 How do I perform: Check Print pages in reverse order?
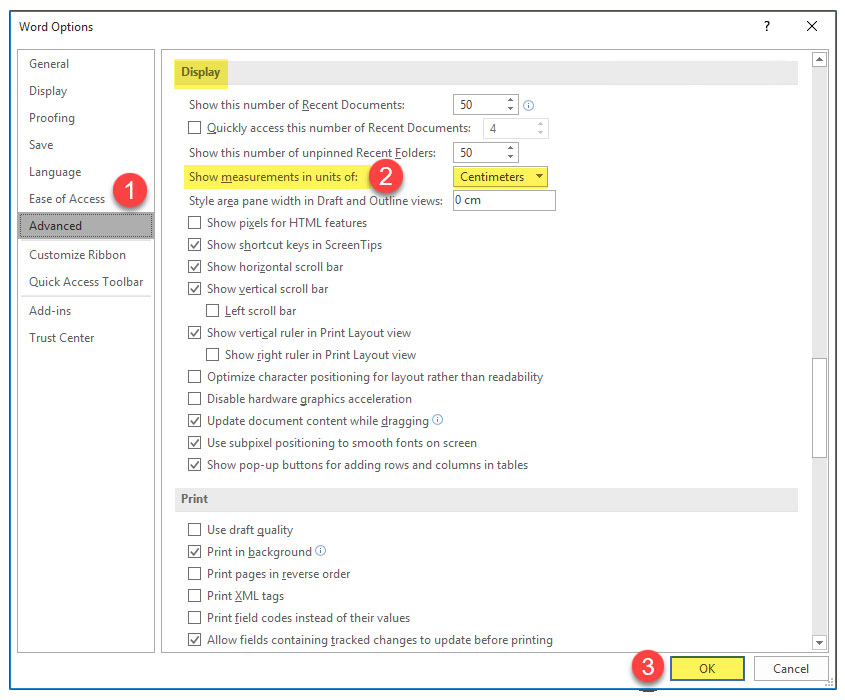[x=194, y=574]
